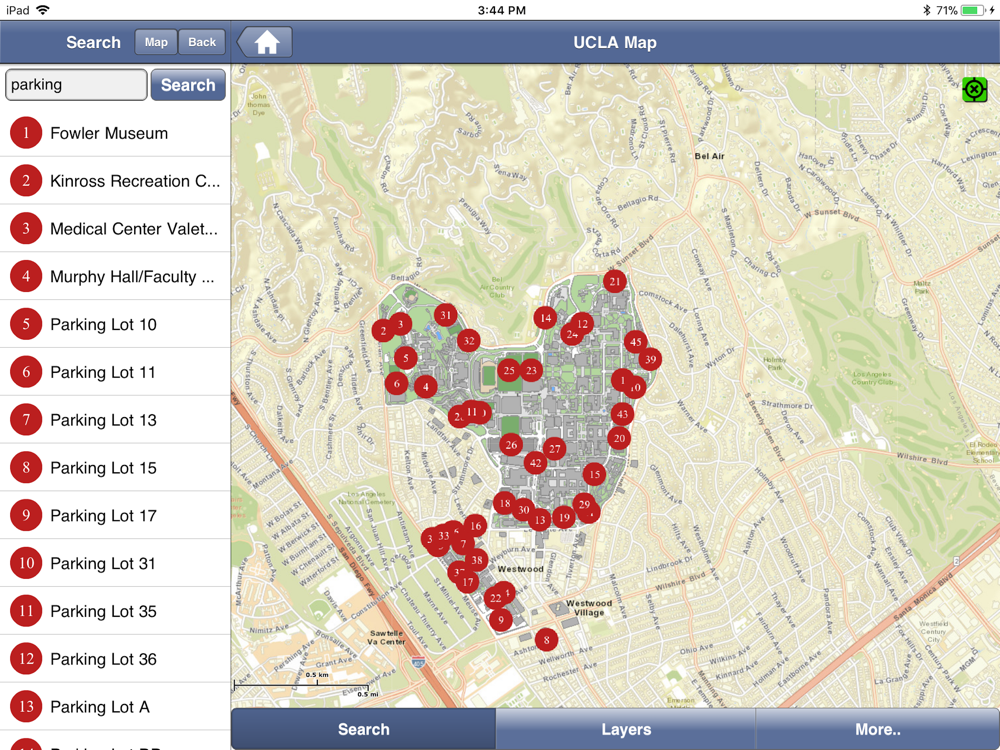Select map marker 29

tap(584, 504)
